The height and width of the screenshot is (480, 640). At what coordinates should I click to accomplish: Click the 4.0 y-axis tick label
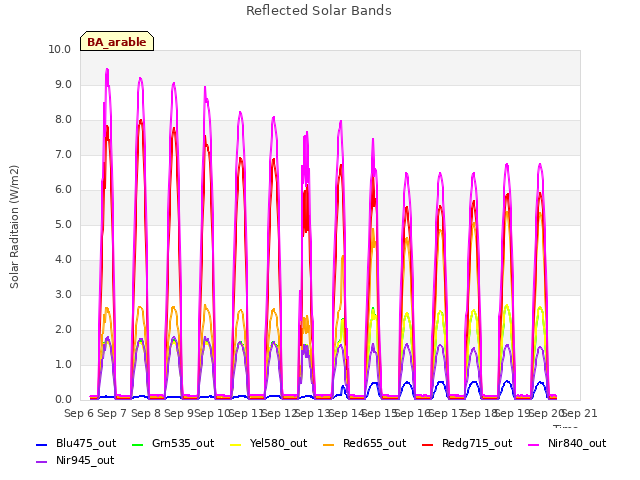click(63, 260)
